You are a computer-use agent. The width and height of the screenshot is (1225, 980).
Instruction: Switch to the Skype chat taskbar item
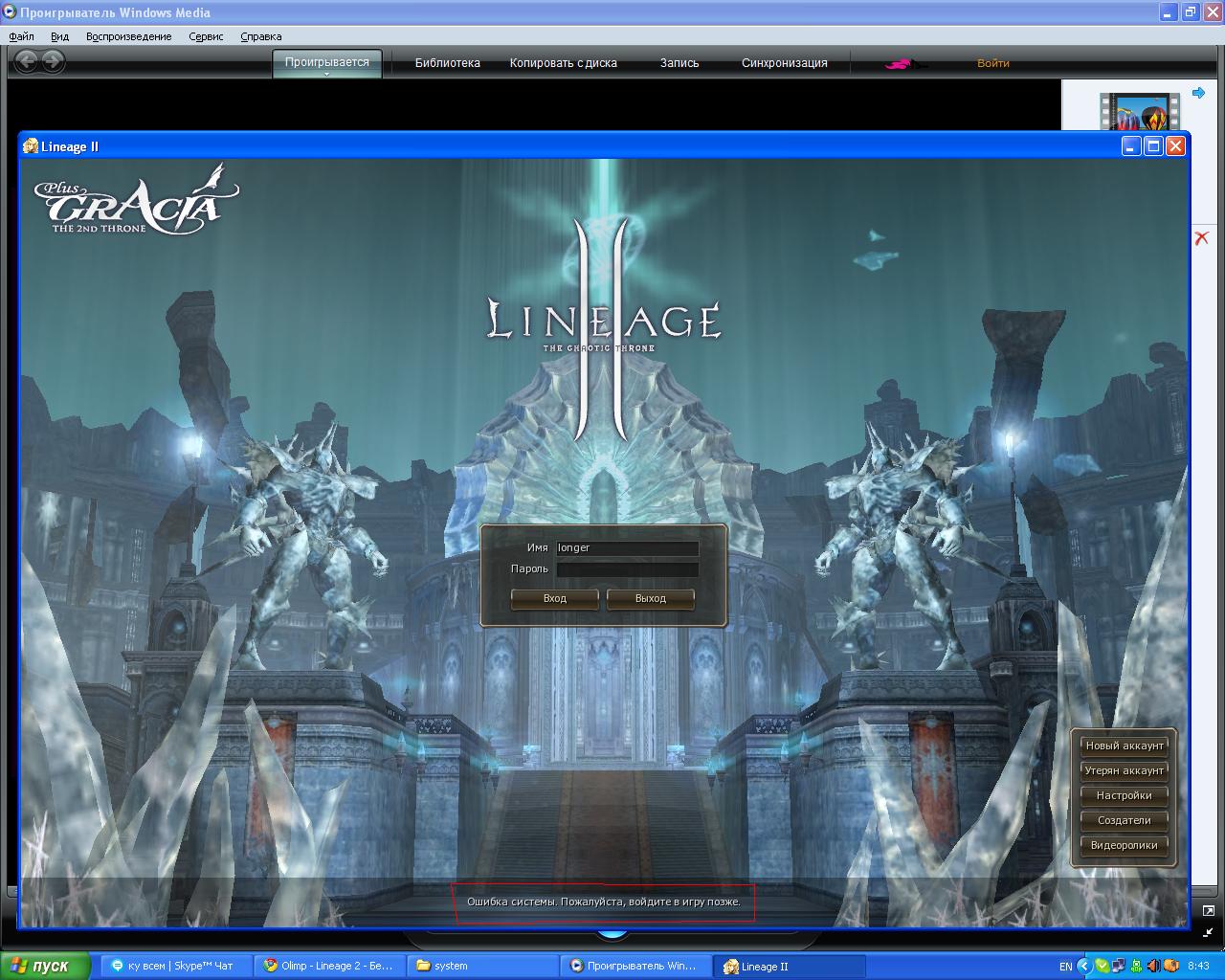click(x=175, y=966)
